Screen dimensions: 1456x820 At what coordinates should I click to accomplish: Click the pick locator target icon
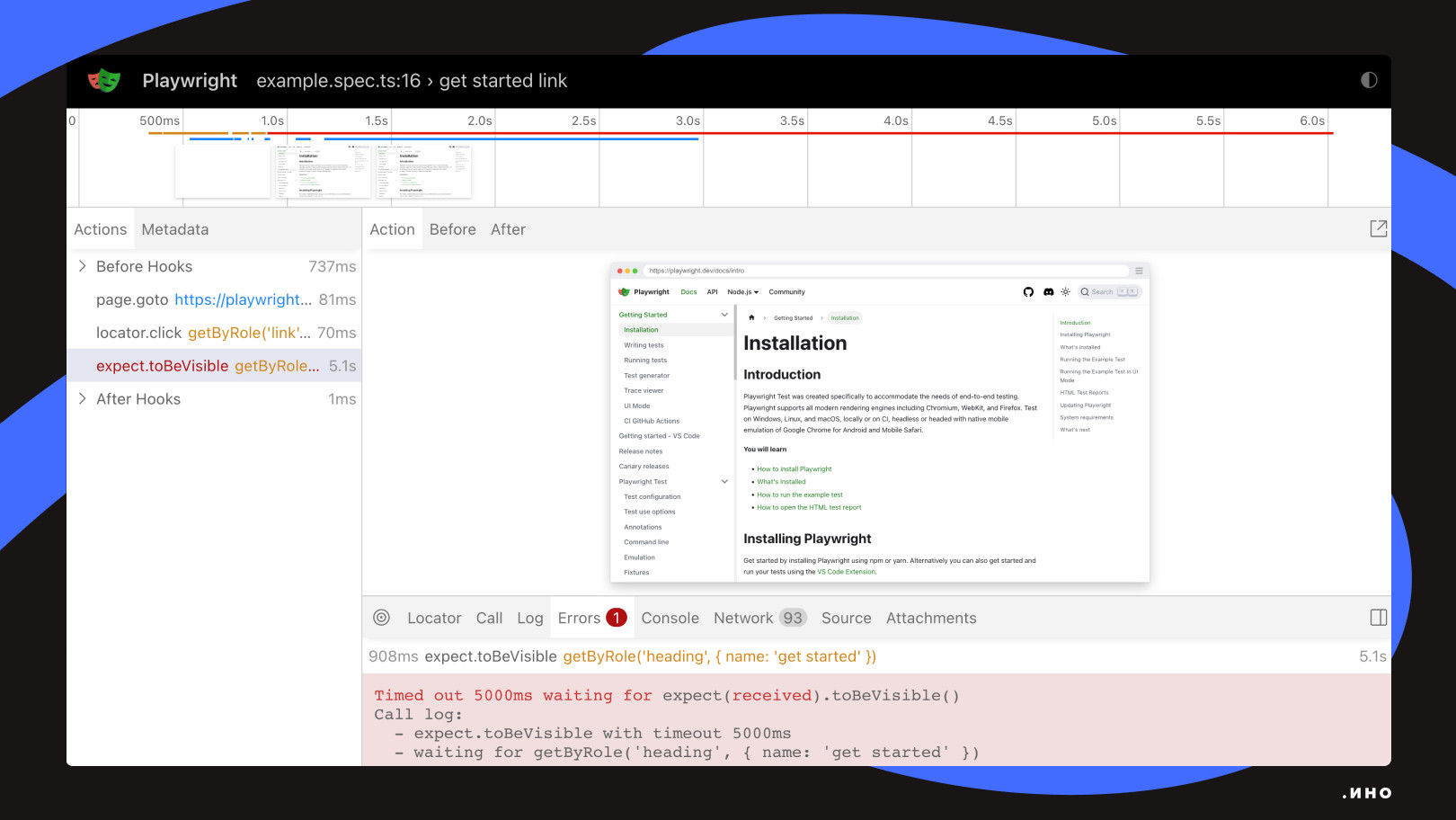[x=381, y=618]
